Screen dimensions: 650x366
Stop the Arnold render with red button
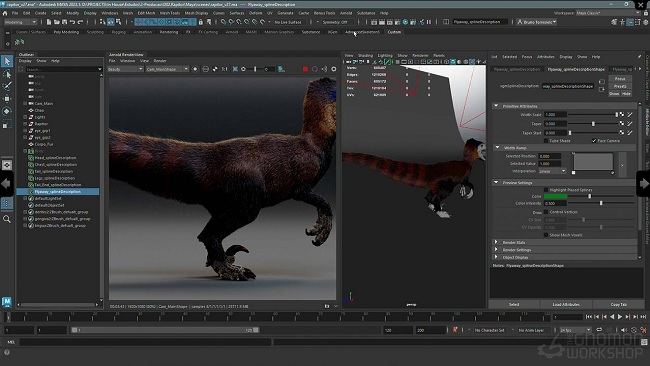click(x=306, y=69)
